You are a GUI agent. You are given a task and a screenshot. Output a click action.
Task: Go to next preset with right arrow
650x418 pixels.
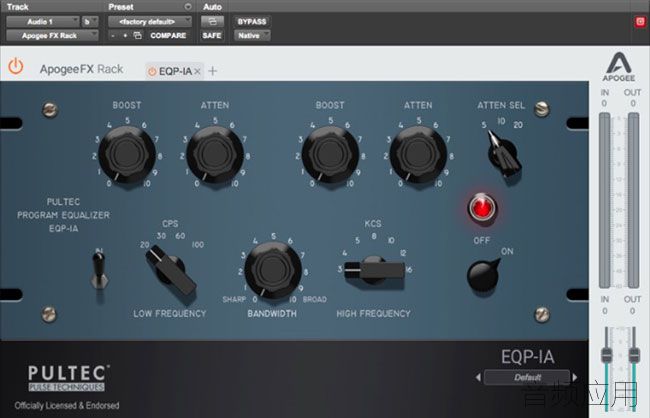(575, 377)
